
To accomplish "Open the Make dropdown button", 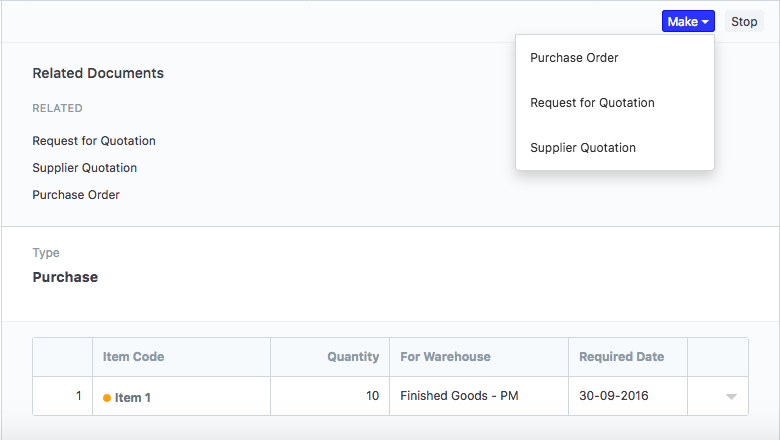I will (x=687, y=22).
